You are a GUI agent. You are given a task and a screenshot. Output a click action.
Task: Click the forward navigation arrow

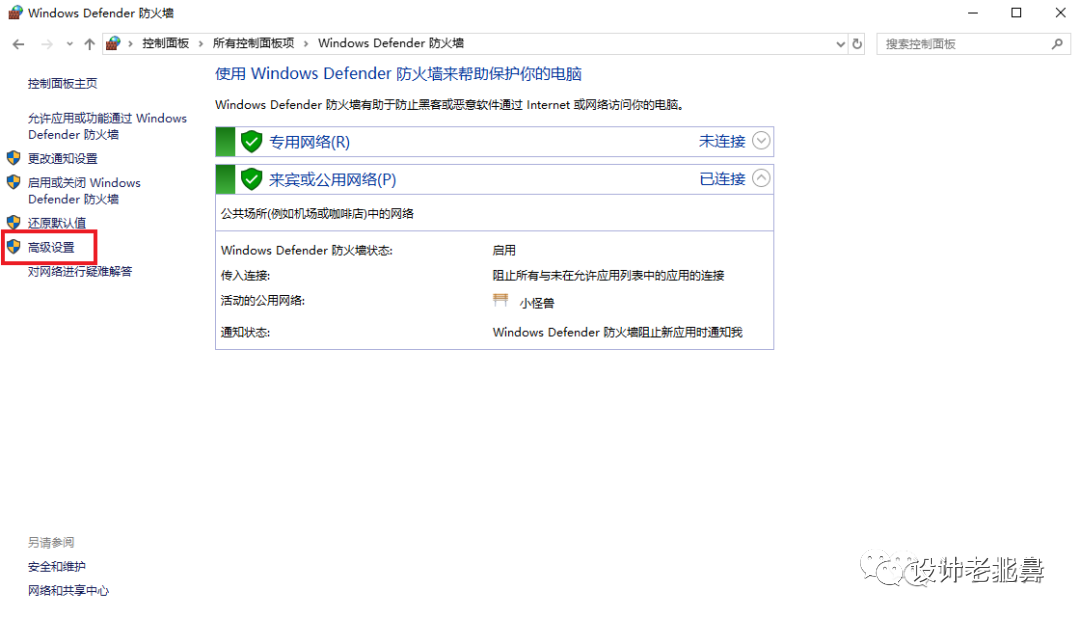(47, 44)
